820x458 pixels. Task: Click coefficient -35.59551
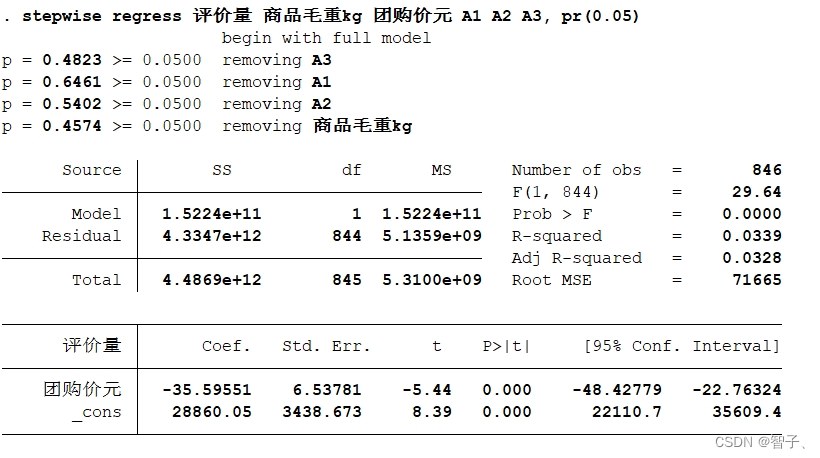point(207,390)
